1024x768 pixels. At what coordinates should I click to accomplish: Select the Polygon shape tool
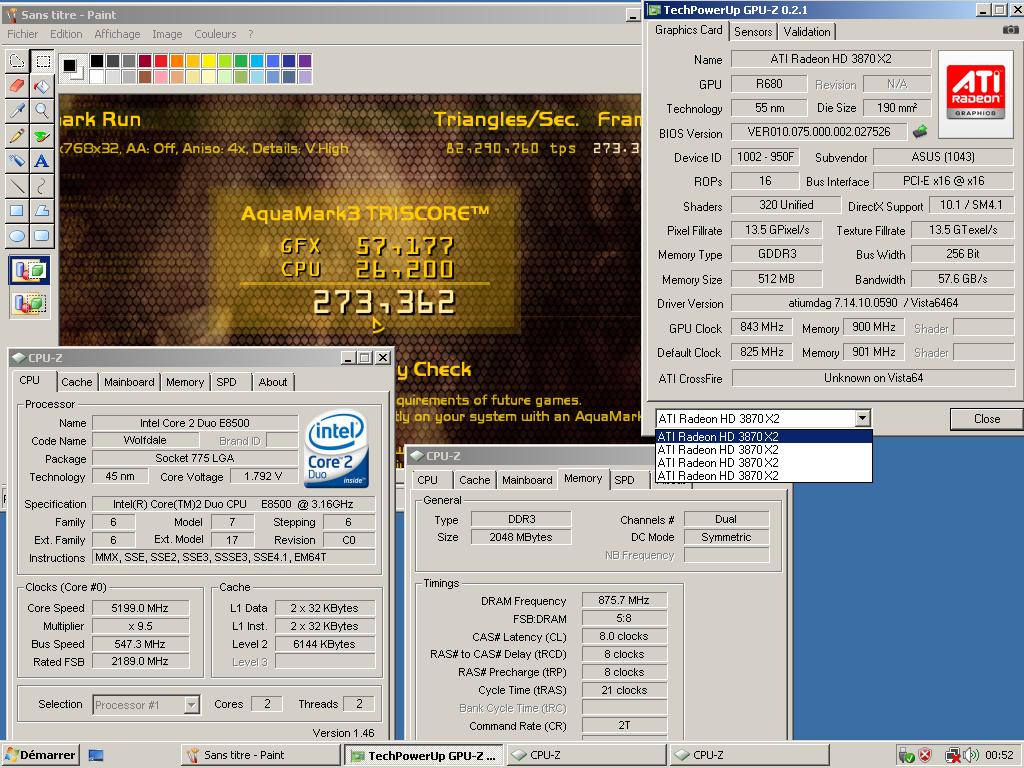click(x=42, y=210)
